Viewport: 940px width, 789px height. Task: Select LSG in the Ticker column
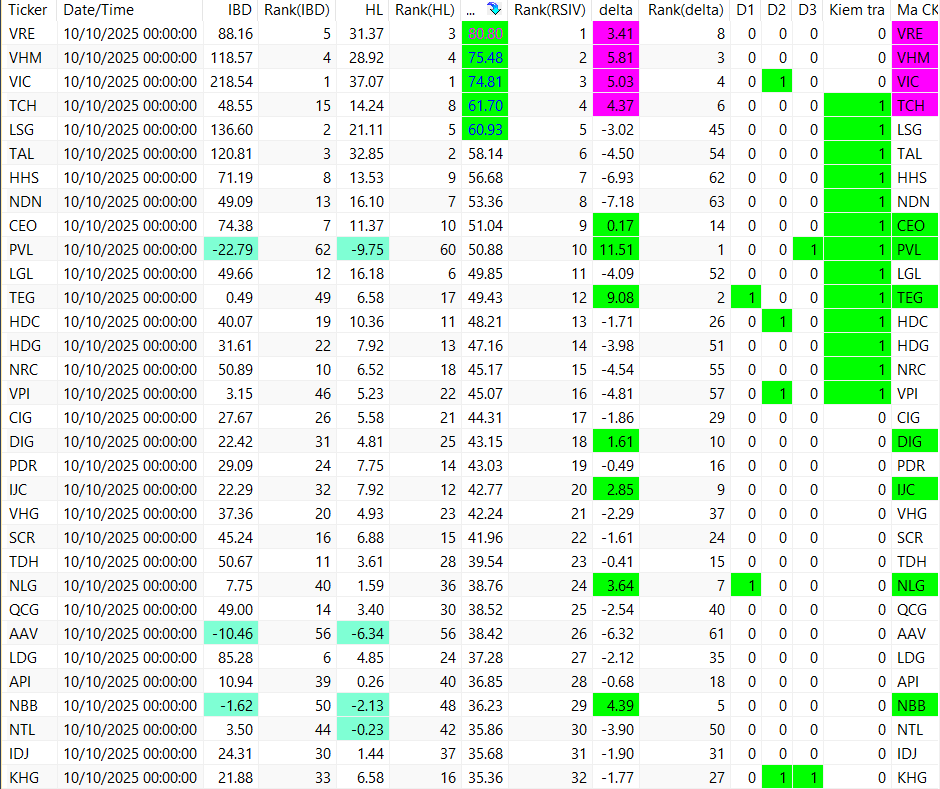click(22, 130)
